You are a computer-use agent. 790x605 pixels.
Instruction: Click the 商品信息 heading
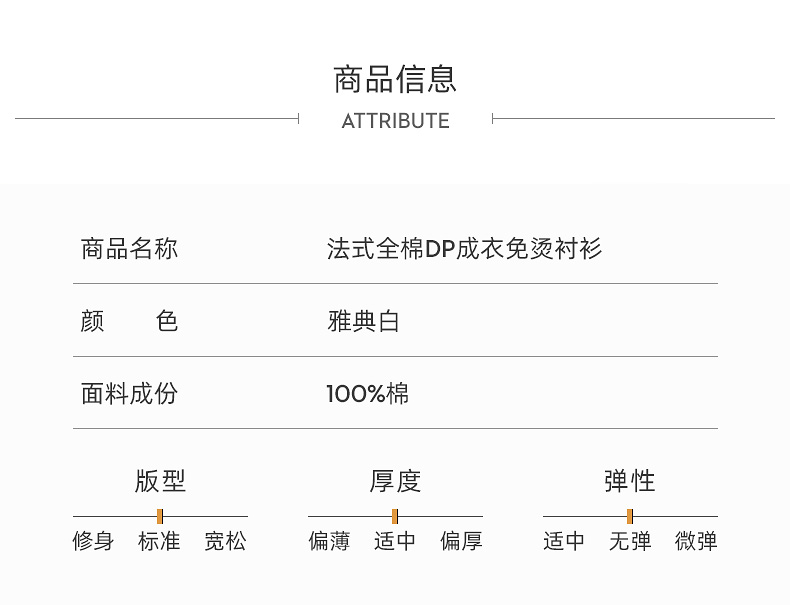point(395,80)
